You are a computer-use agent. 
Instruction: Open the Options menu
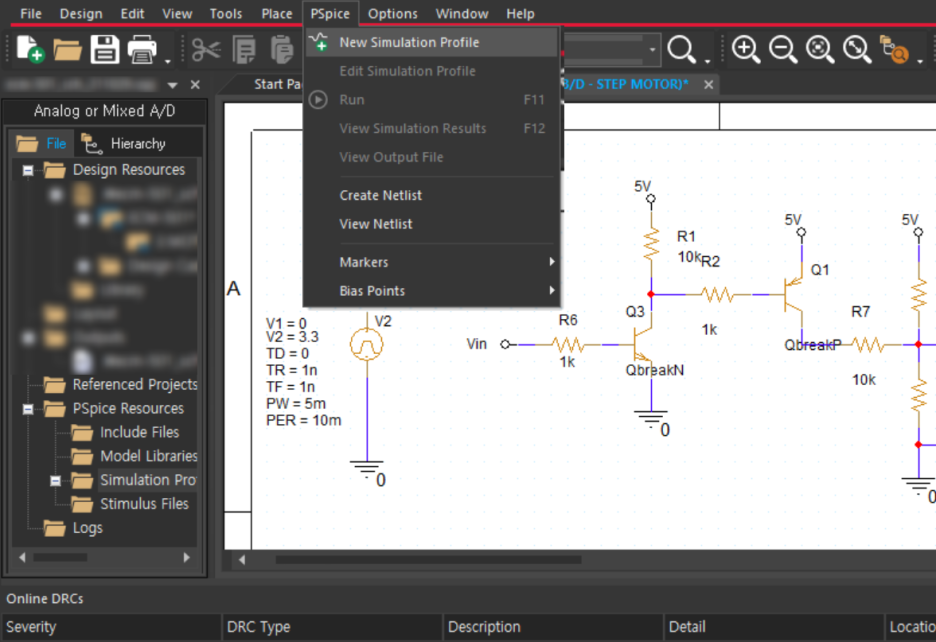392,14
